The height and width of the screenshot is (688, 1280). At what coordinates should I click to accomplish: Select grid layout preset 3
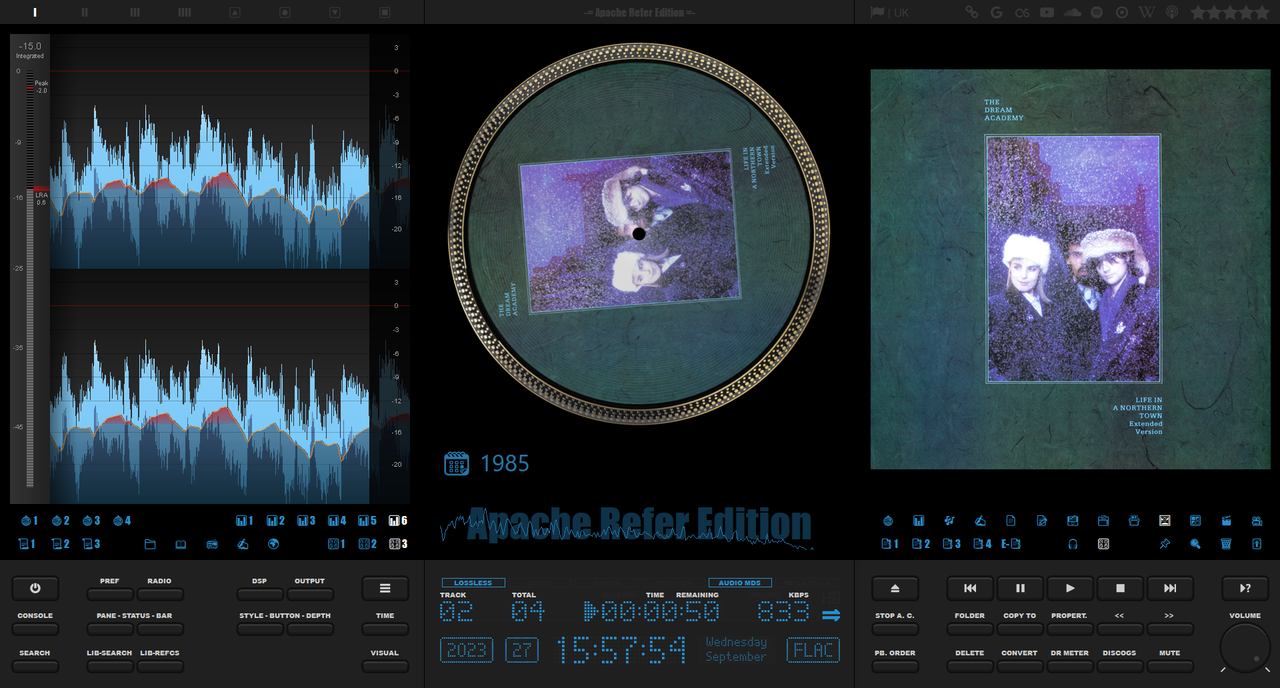[398, 544]
